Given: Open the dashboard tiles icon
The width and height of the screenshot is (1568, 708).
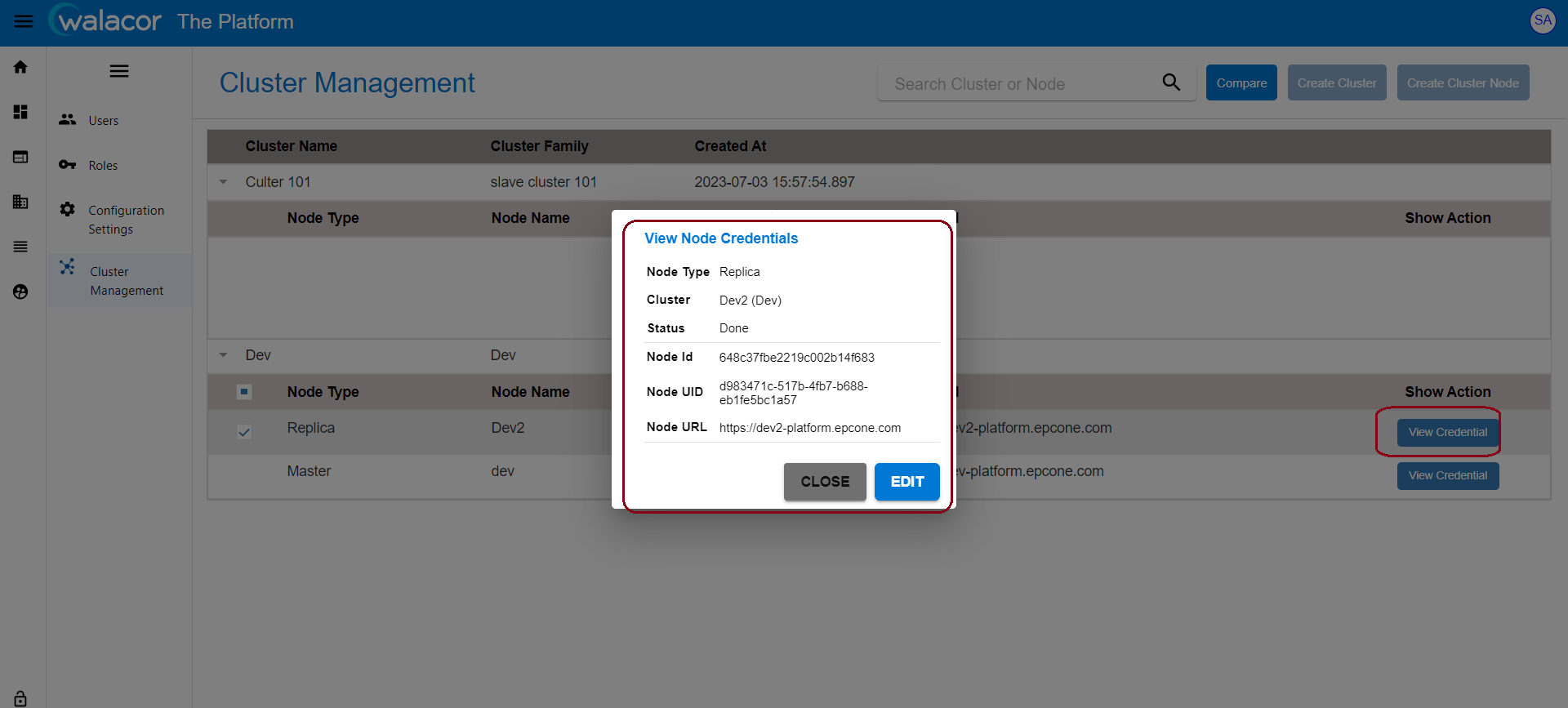Looking at the screenshot, I should pyautogui.click(x=20, y=112).
